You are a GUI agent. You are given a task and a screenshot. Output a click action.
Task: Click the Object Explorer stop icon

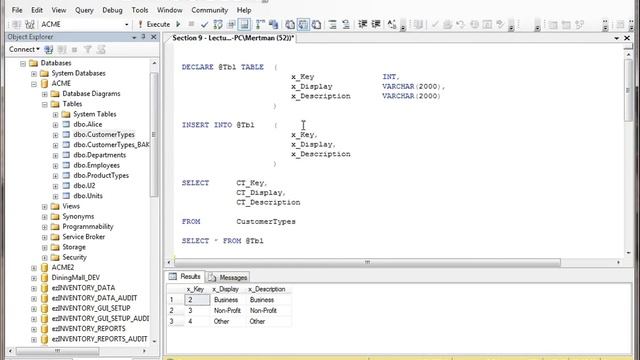(74, 50)
